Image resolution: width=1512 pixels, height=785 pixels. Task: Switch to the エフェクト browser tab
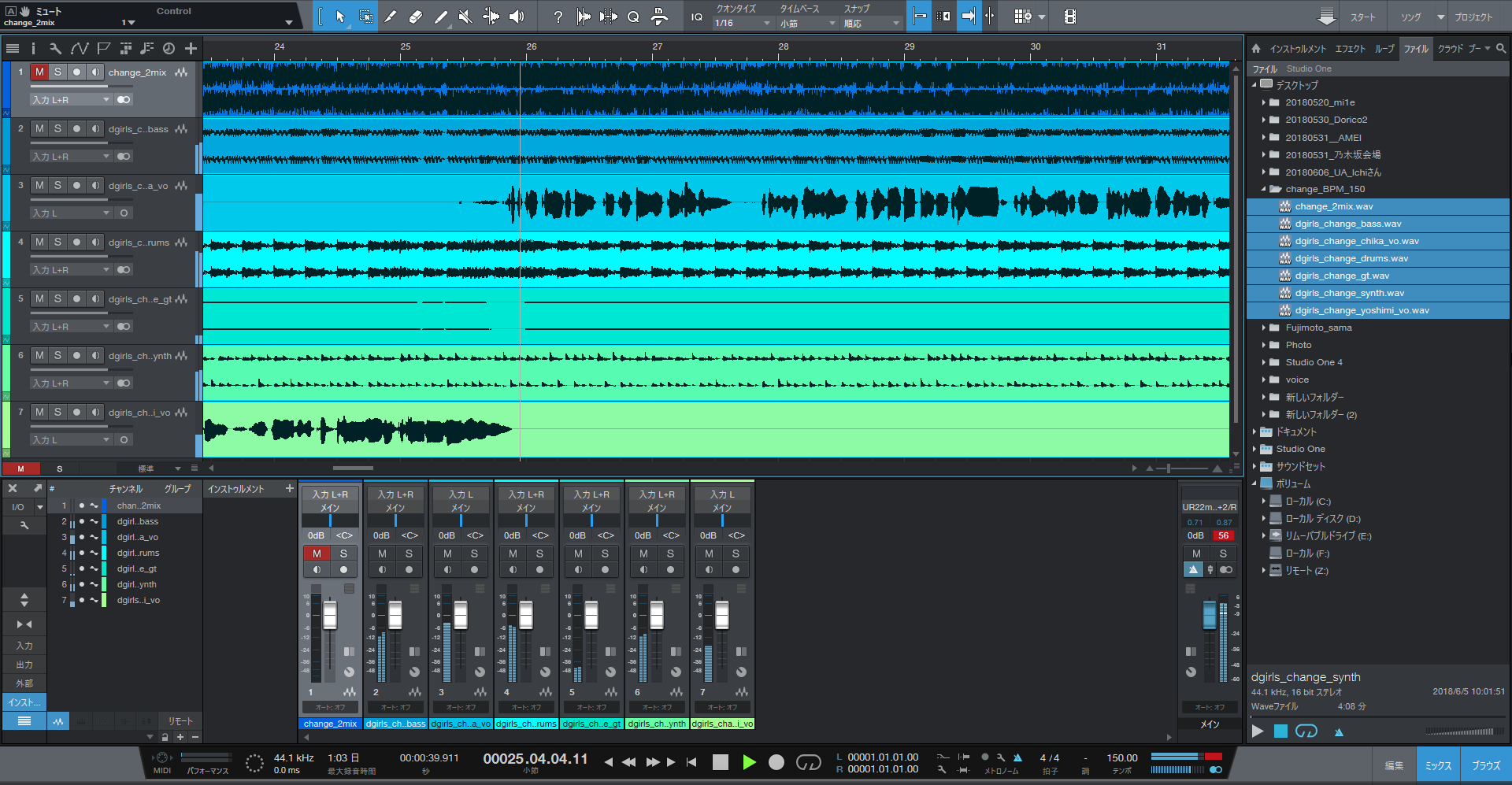click(1350, 49)
